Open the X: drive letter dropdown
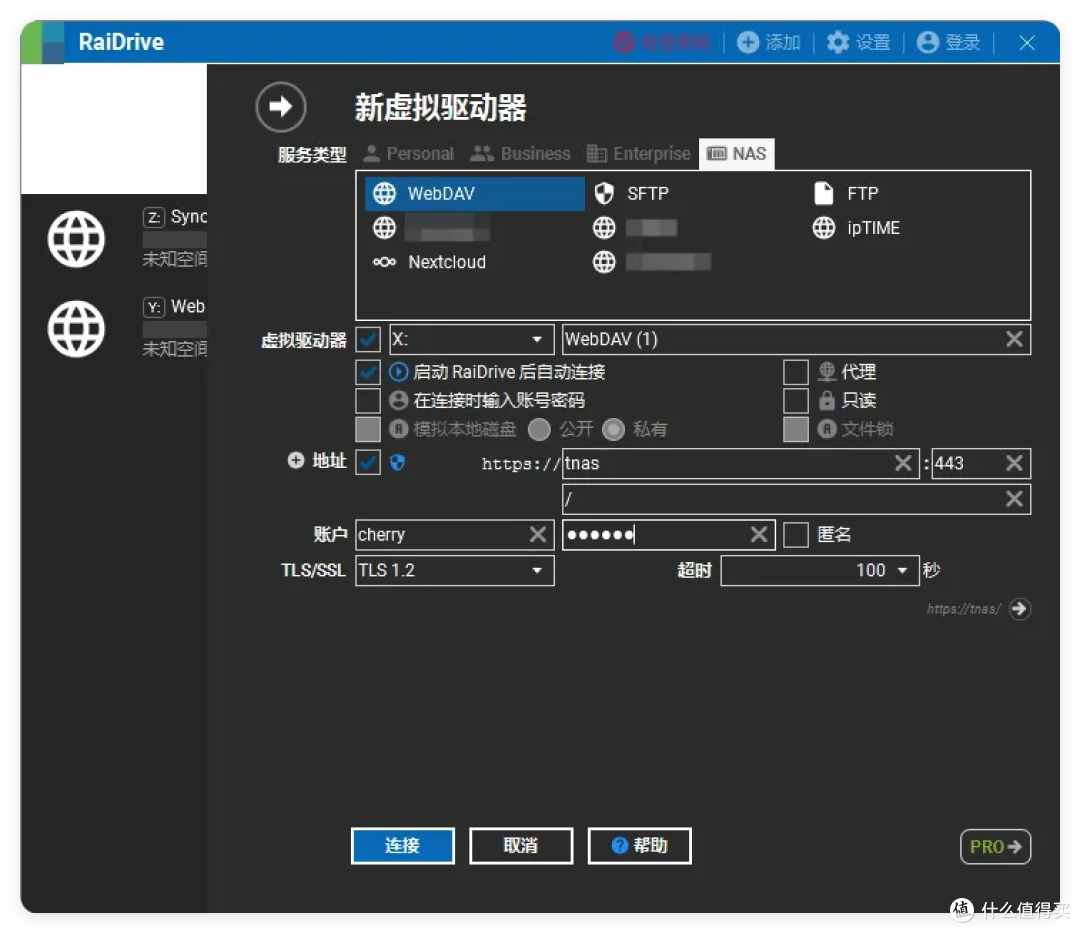The height and width of the screenshot is (933, 1080). pyautogui.click(x=472, y=339)
